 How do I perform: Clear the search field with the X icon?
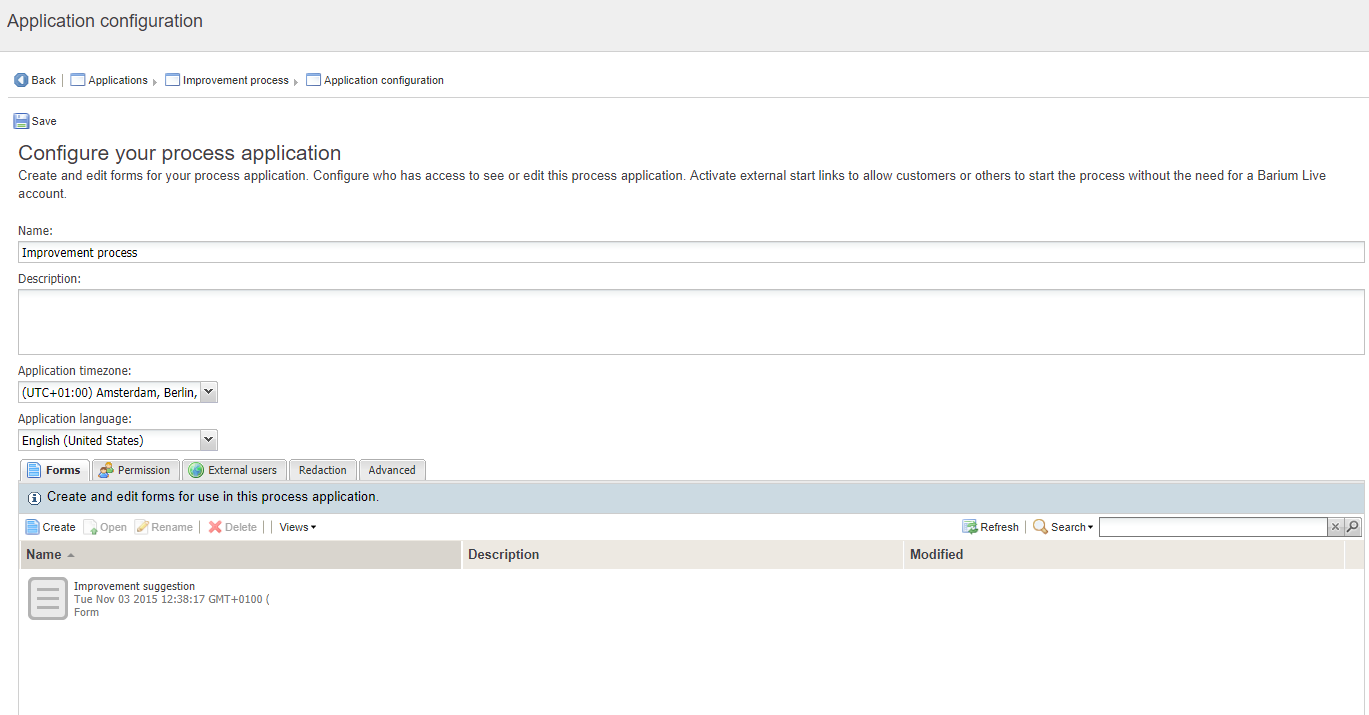1335,526
